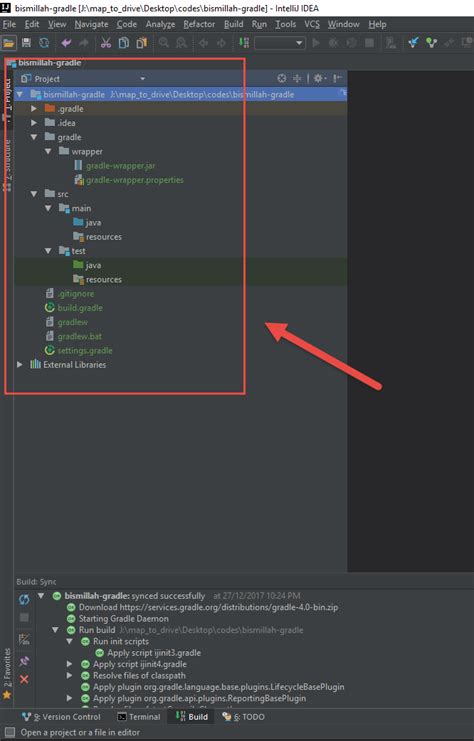Open the File menu
Image resolution: width=474 pixels, height=741 pixels.
pos(9,24)
